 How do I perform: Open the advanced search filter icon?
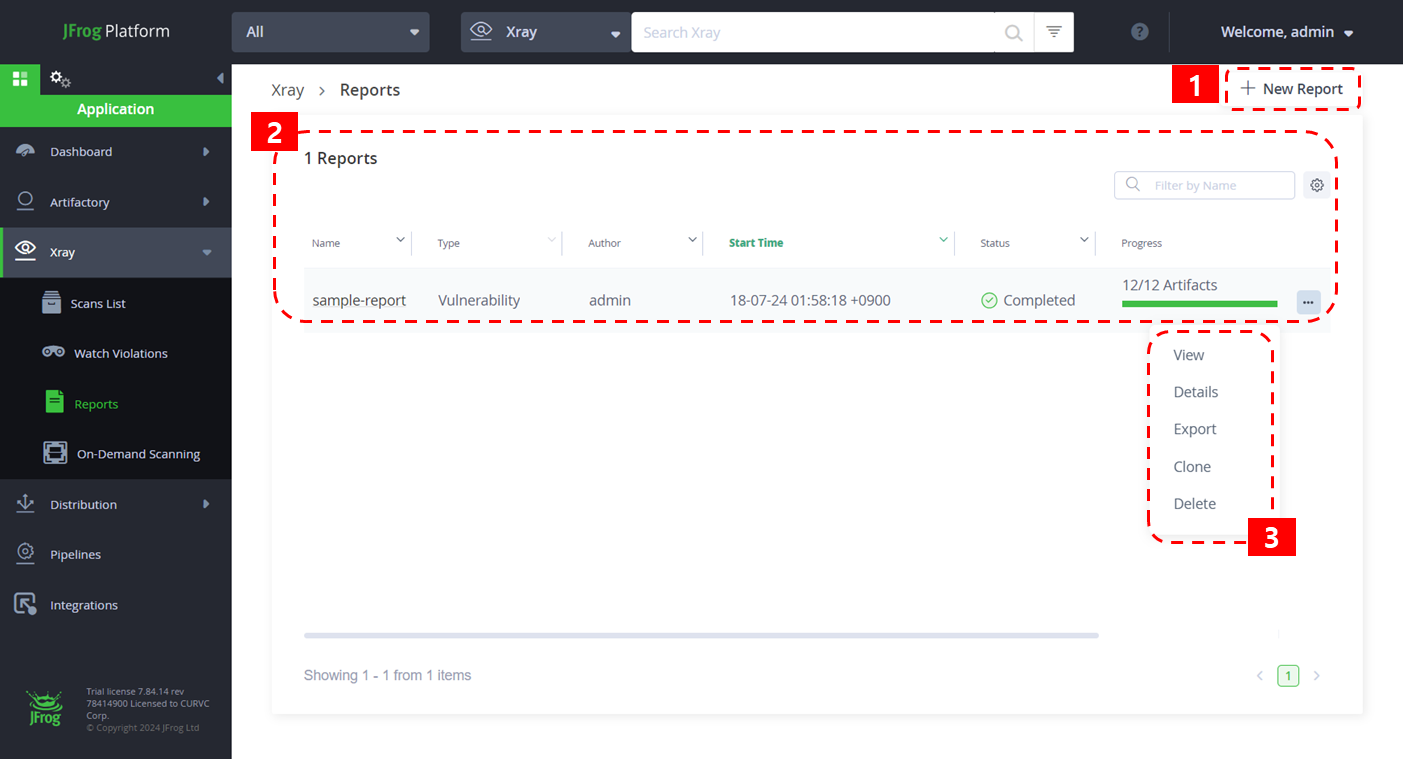click(x=1054, y=32)
